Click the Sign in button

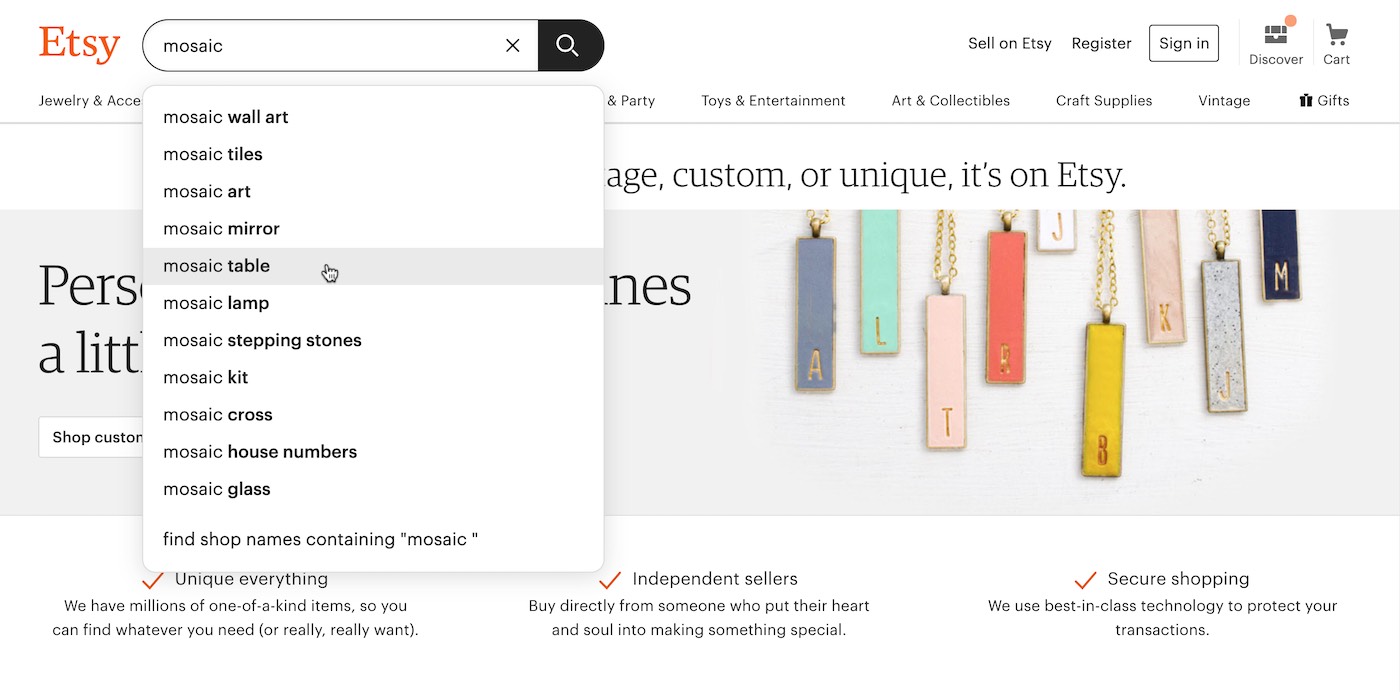[1184, 44]
